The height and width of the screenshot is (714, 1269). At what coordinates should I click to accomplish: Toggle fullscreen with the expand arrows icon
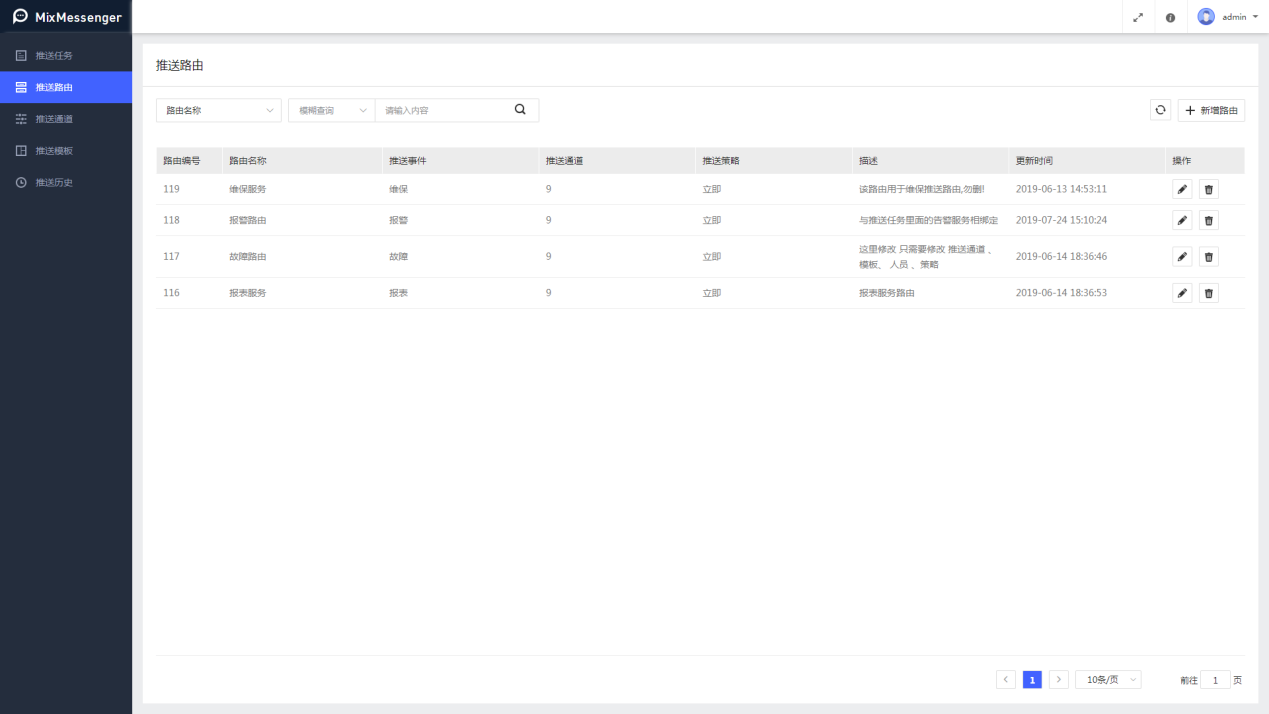1138,17
